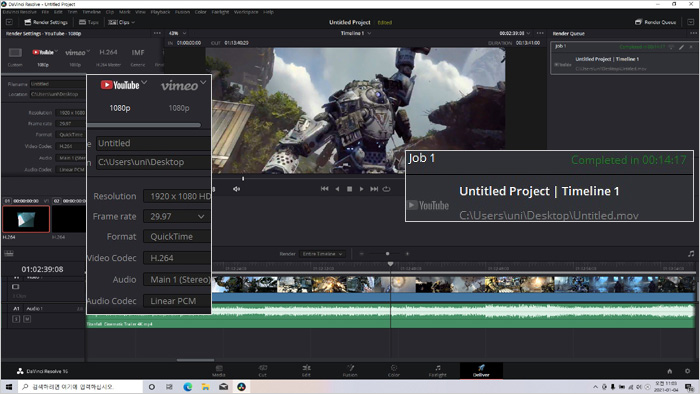700x394 pixels.
Task: Open project manager home icon
Action: [670, 371]
